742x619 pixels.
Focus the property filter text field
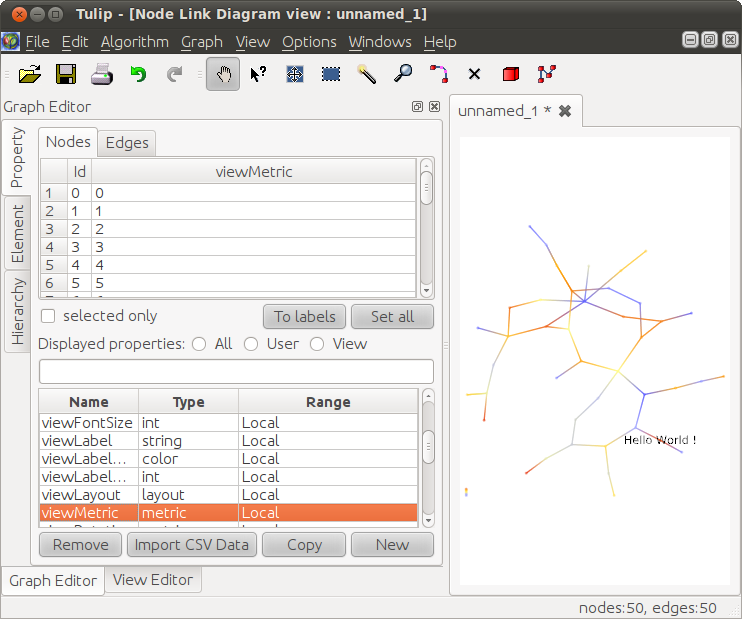236,371
